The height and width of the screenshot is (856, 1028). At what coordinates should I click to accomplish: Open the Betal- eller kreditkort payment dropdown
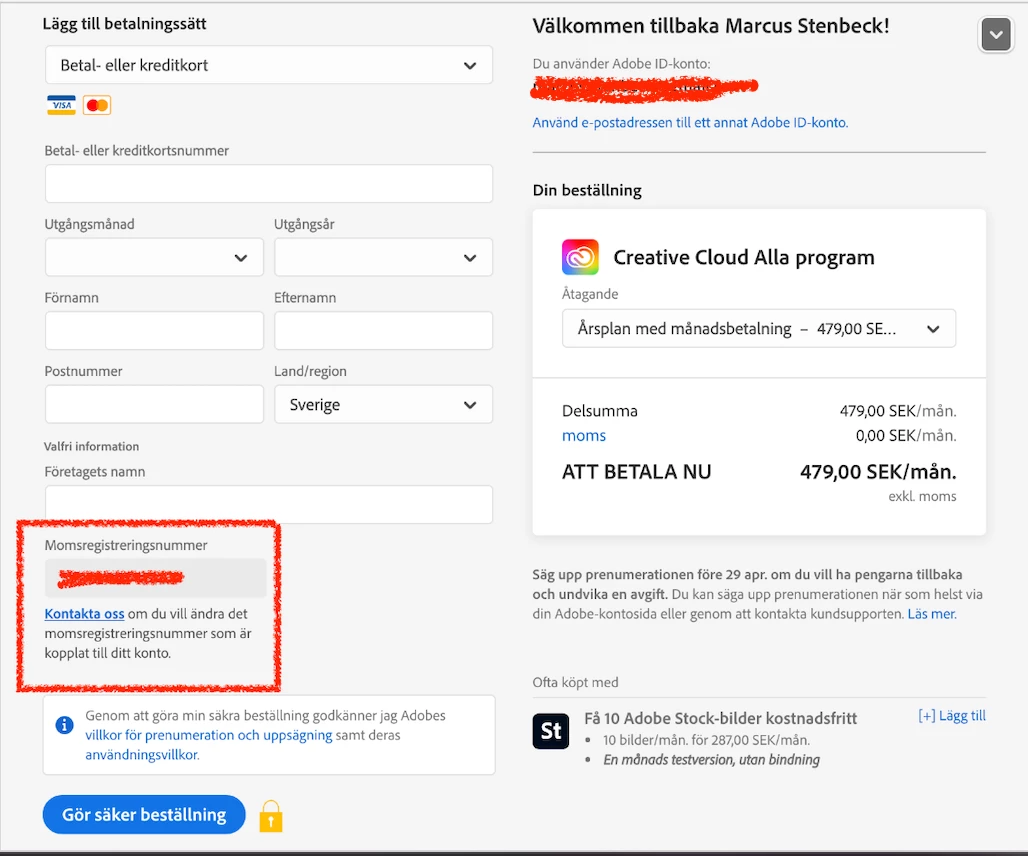(x=269, y=65)
